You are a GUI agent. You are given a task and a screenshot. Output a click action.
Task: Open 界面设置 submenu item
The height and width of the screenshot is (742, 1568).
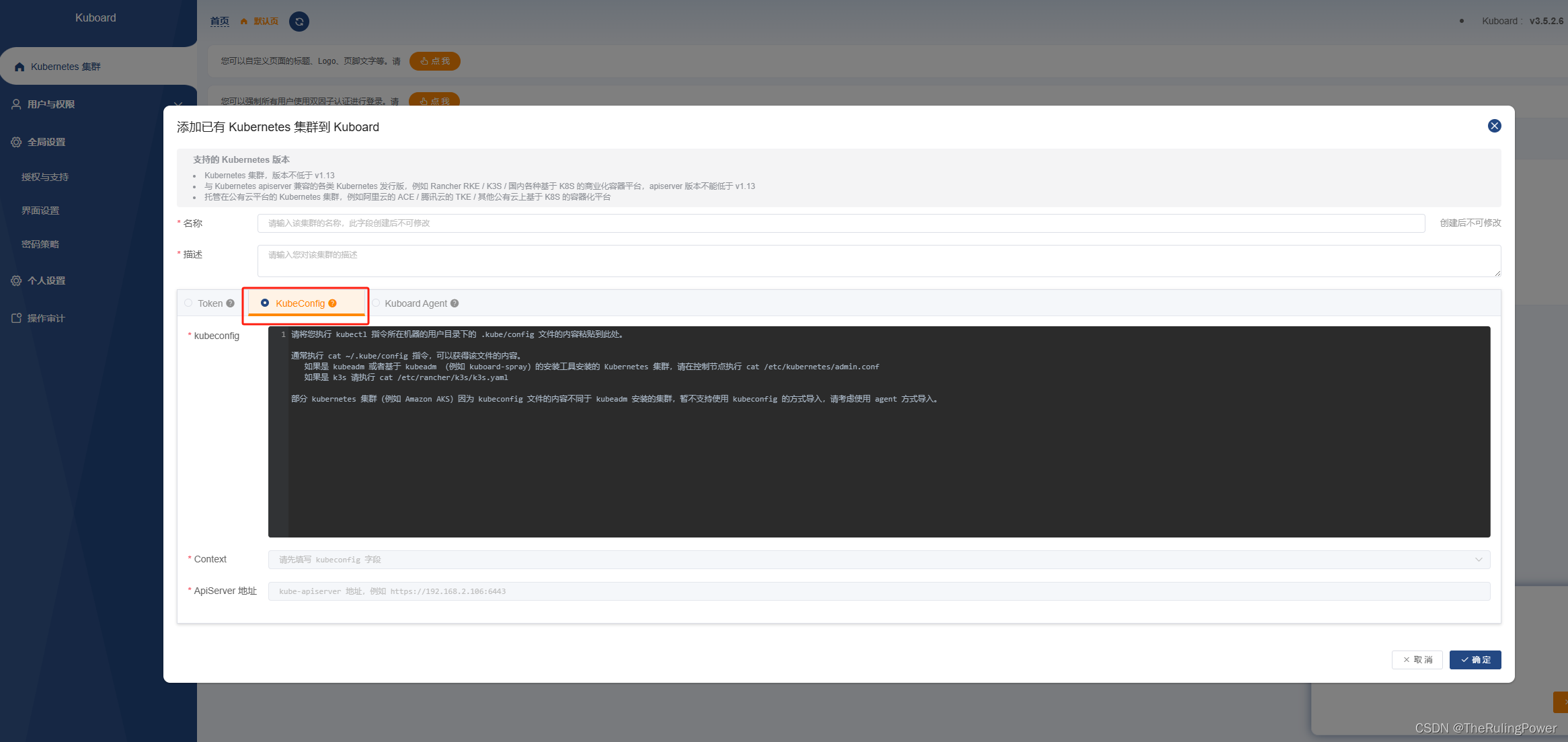point(40,211)
